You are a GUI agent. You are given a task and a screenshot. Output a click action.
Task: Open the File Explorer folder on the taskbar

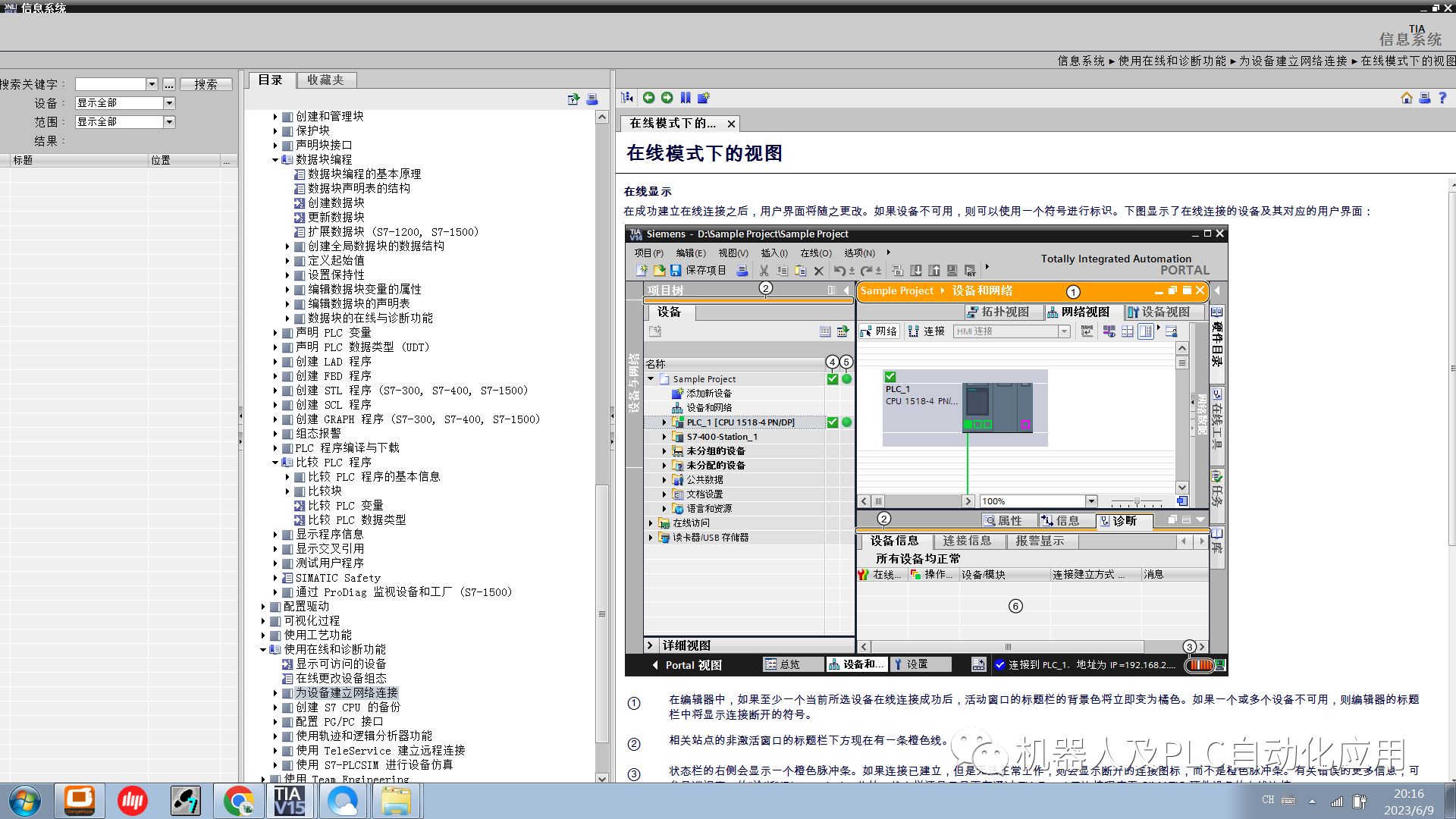pyautogui.click(x=396, y=801)
